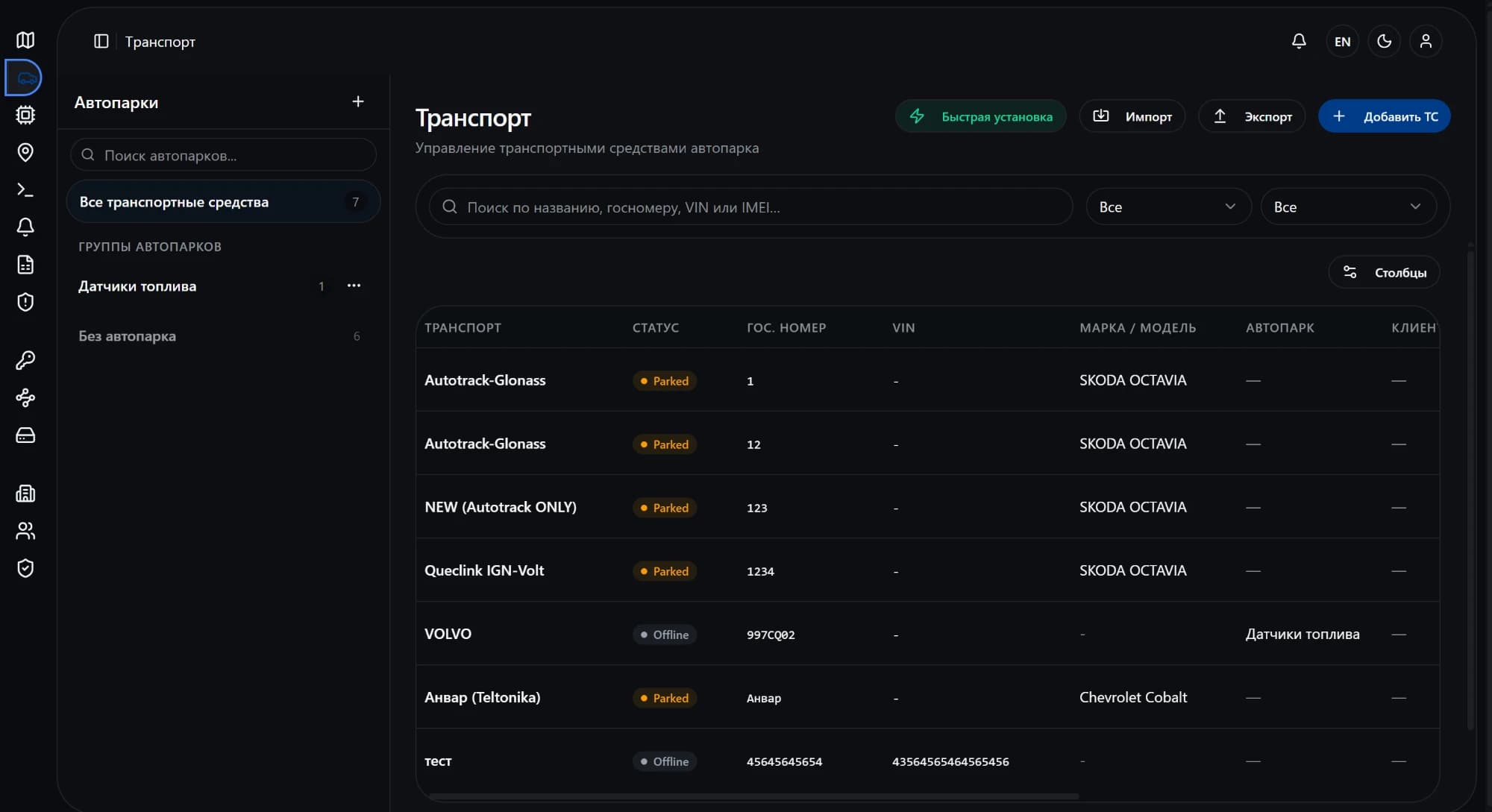Sort by АВТОПАРК column header
This screenshot has height=812, width=1492.
1280,327
